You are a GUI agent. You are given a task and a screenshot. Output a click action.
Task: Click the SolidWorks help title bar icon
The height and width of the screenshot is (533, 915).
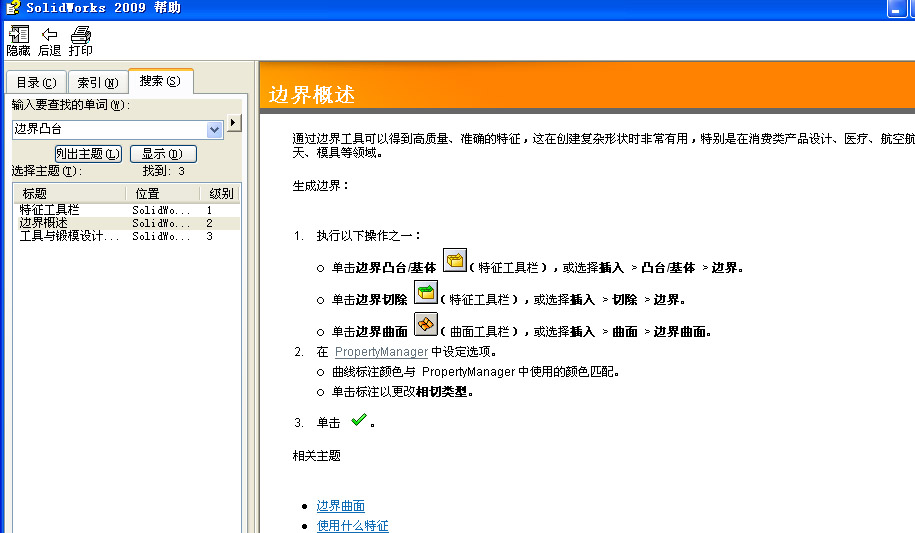(13, 8)
